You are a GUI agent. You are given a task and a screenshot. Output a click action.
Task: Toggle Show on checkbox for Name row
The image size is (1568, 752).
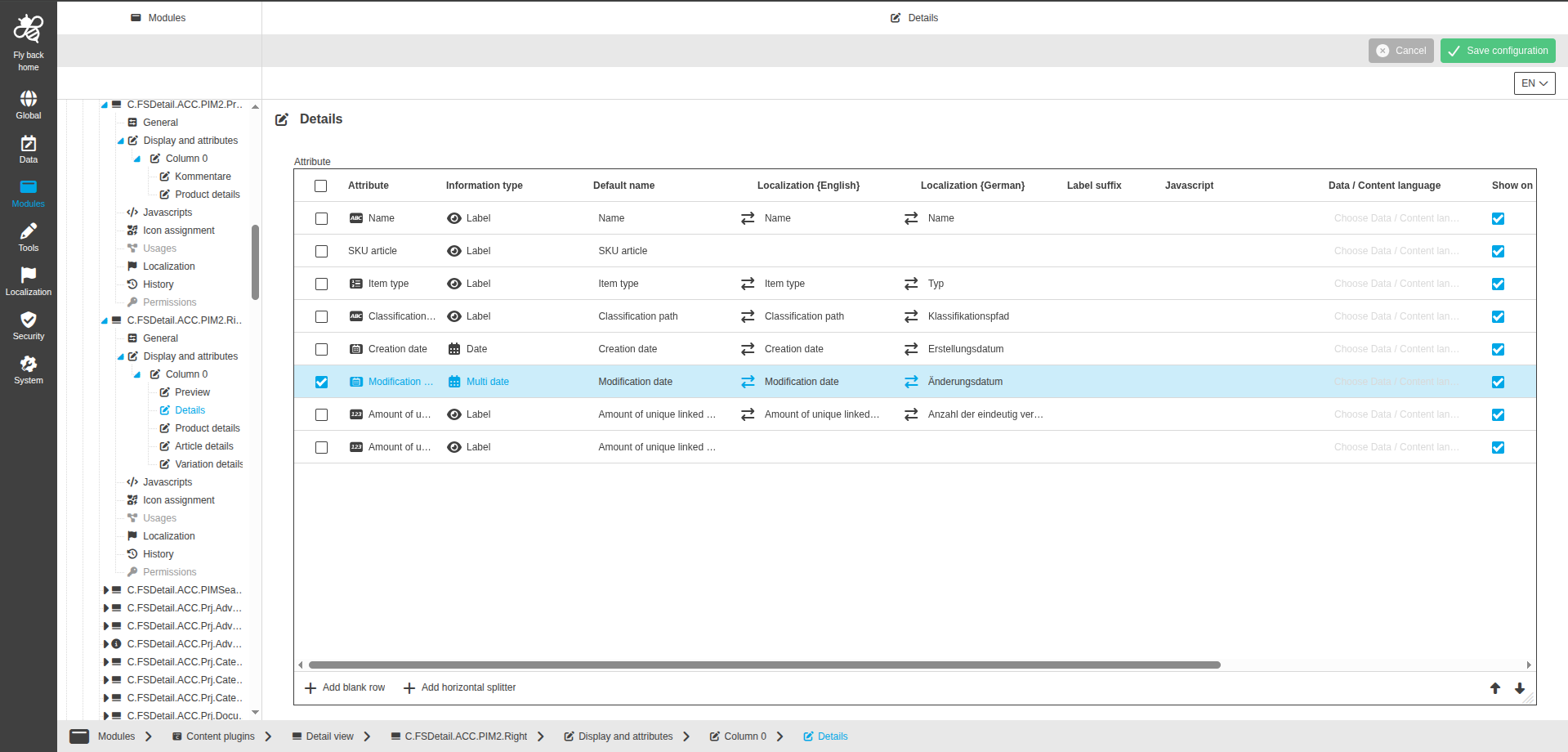(x=1498, y=218)
